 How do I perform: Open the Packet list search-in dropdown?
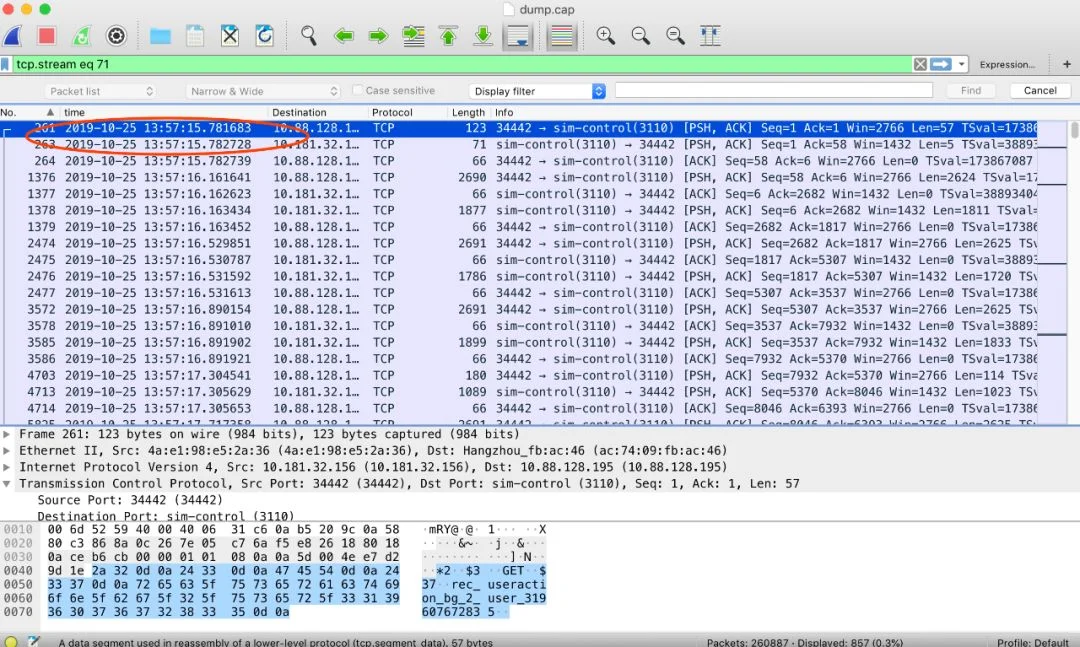click(x=101, y=91)
